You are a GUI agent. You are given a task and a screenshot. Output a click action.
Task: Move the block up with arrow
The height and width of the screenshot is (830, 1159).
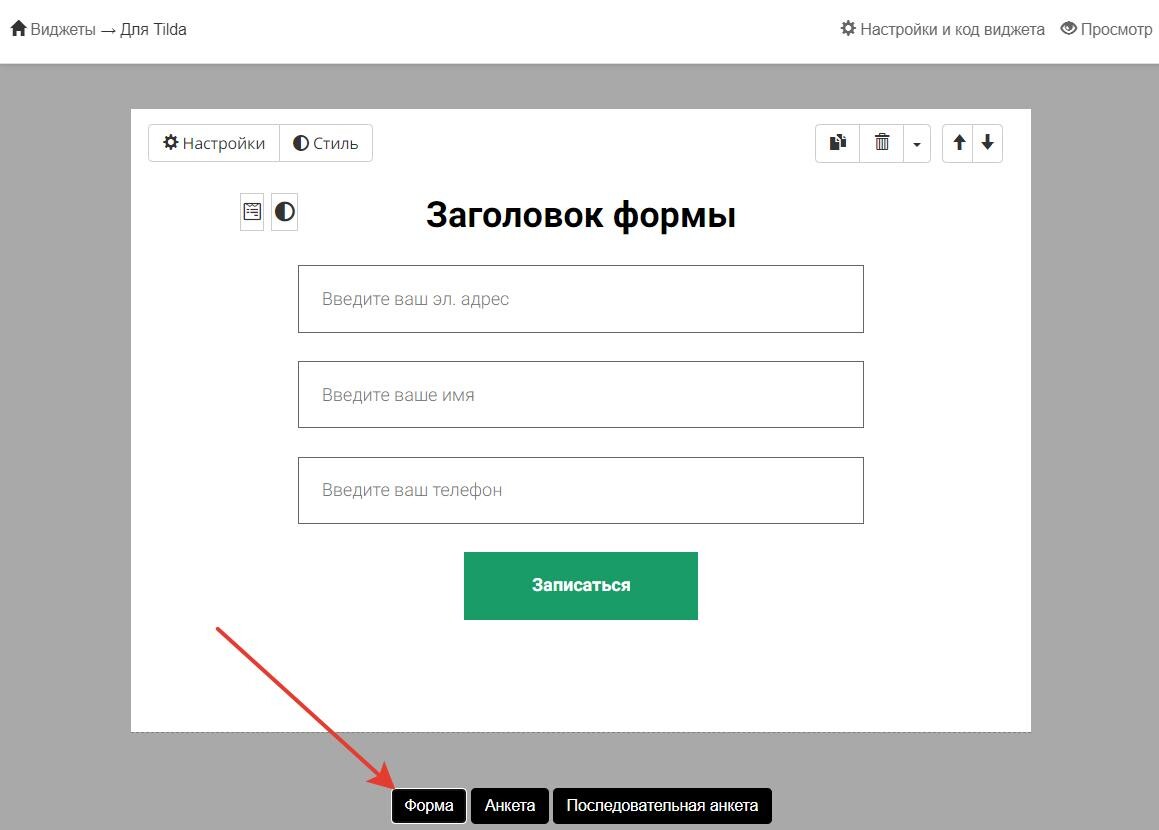[x=959, y=143]
